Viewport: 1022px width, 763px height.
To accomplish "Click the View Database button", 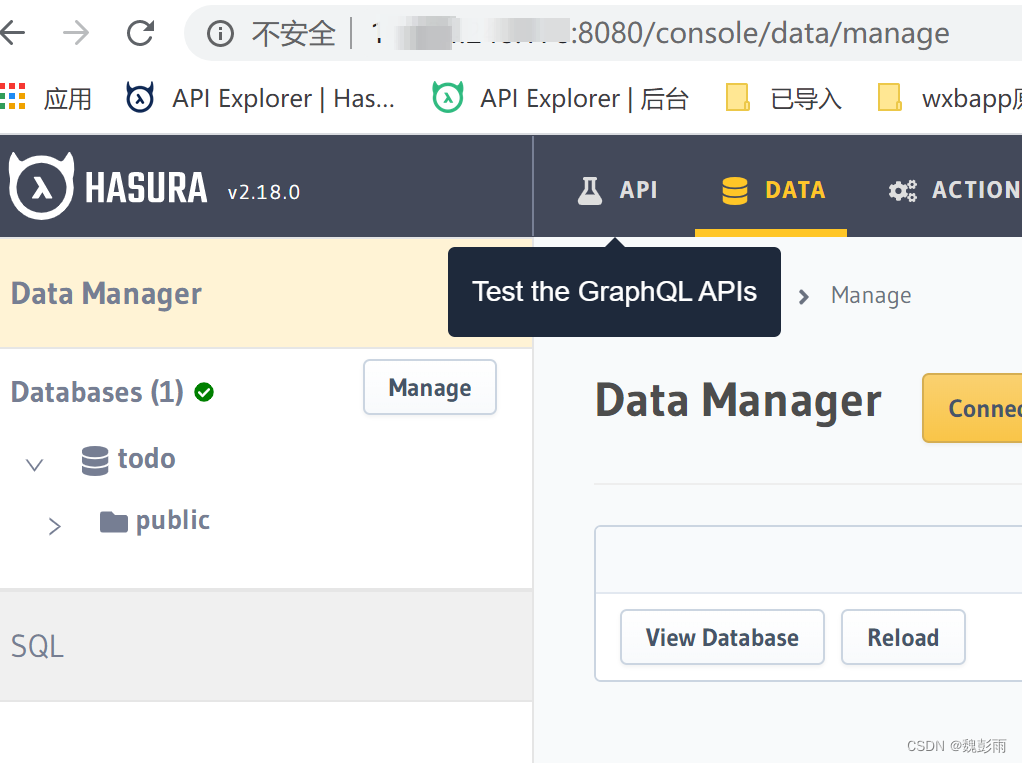I will click(x=722, y=637).
